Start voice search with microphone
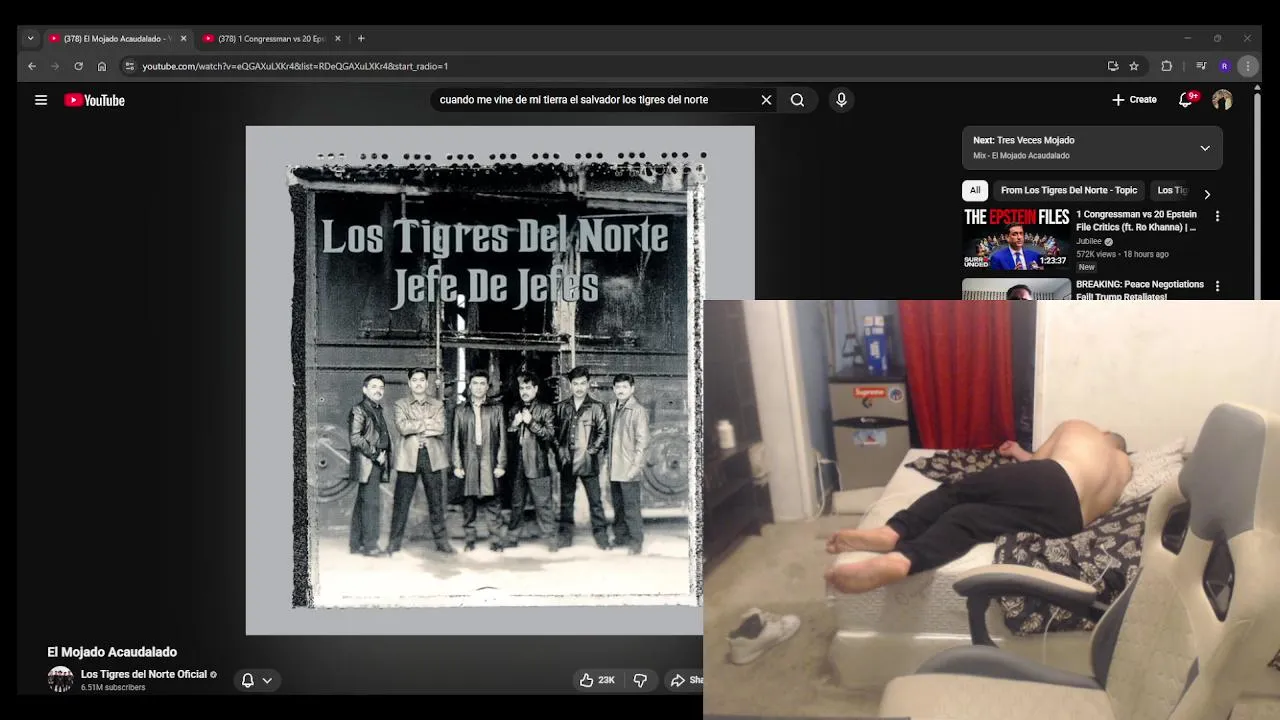Viewport: 1280px width, 720px height. [841, 100]
